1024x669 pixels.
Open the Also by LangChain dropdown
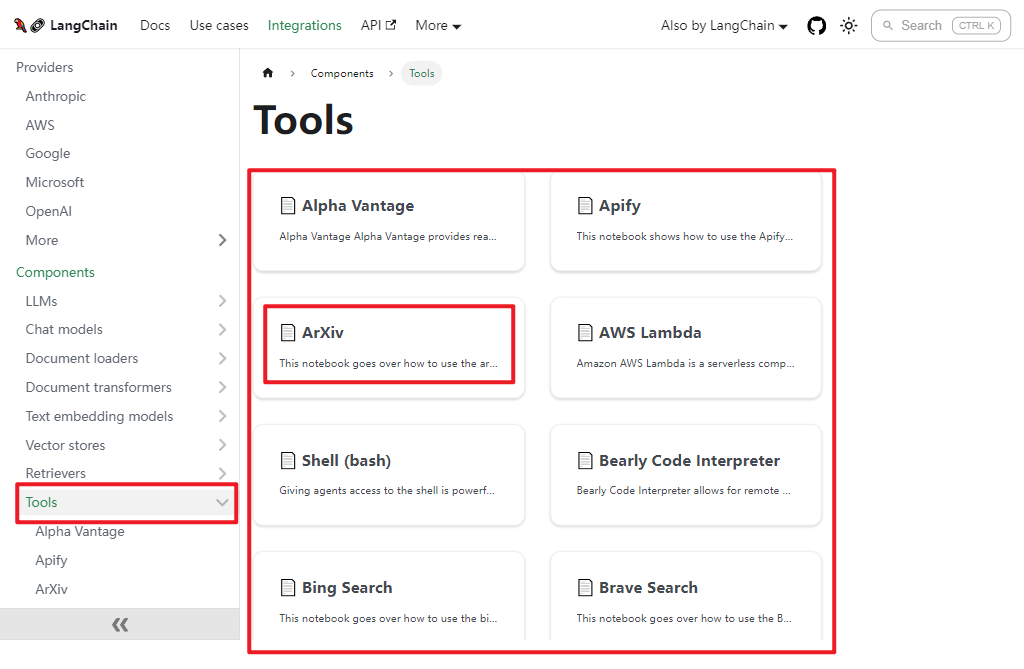(x=724, y=26)
